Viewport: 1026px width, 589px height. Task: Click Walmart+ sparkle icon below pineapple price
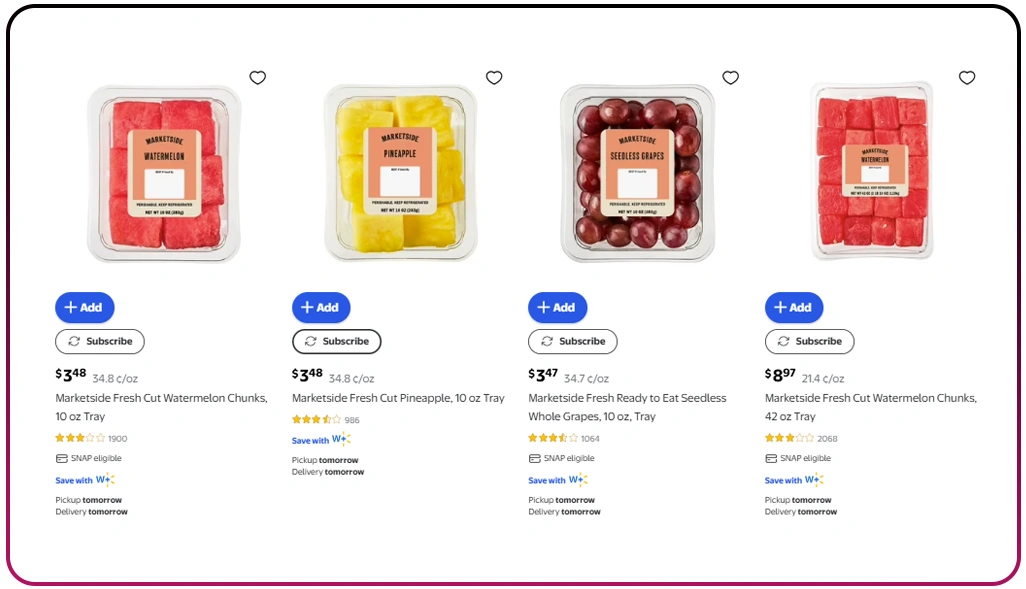pos(342,440)
